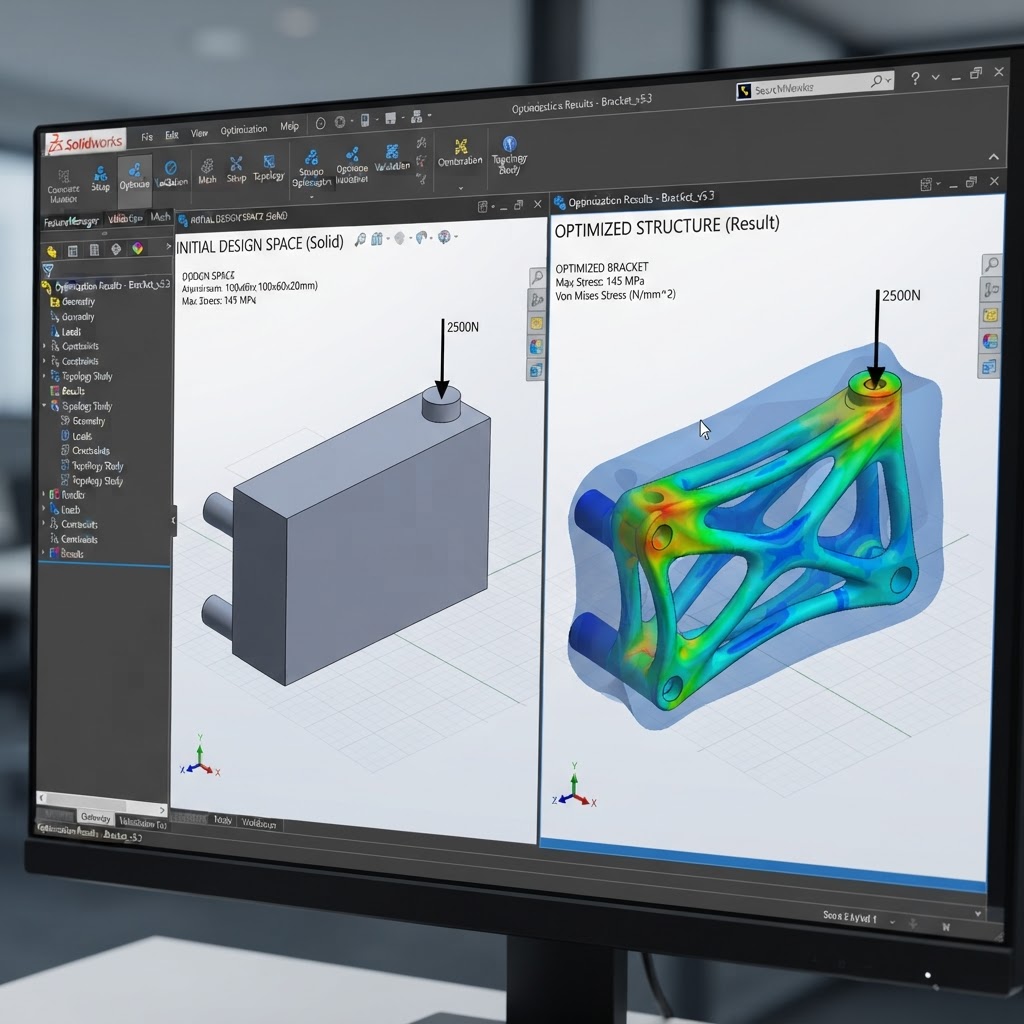
Task: Click zoom icon beside Initial Design Space heading
Action: (x=360, y=240)
